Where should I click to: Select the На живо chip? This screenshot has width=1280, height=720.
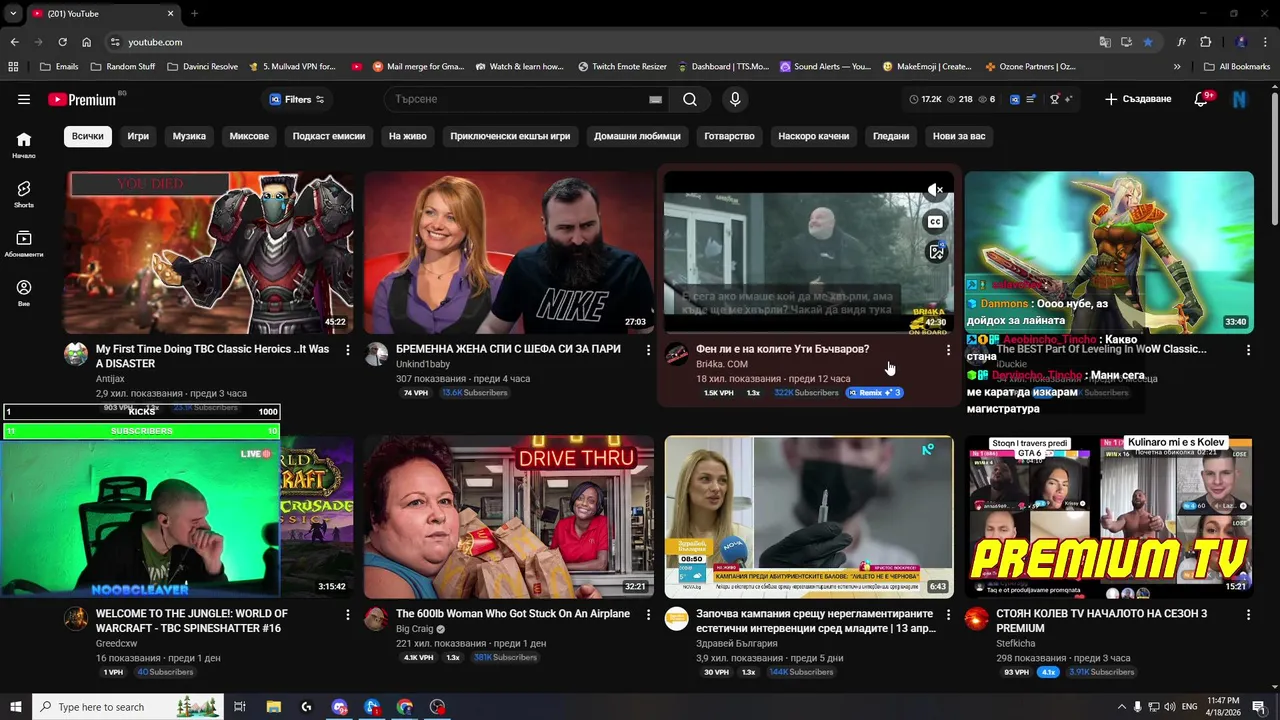point(407,136)
